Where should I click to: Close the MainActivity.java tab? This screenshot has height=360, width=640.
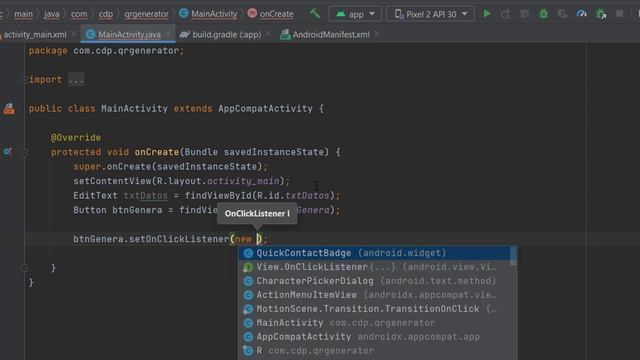(168, 35)
